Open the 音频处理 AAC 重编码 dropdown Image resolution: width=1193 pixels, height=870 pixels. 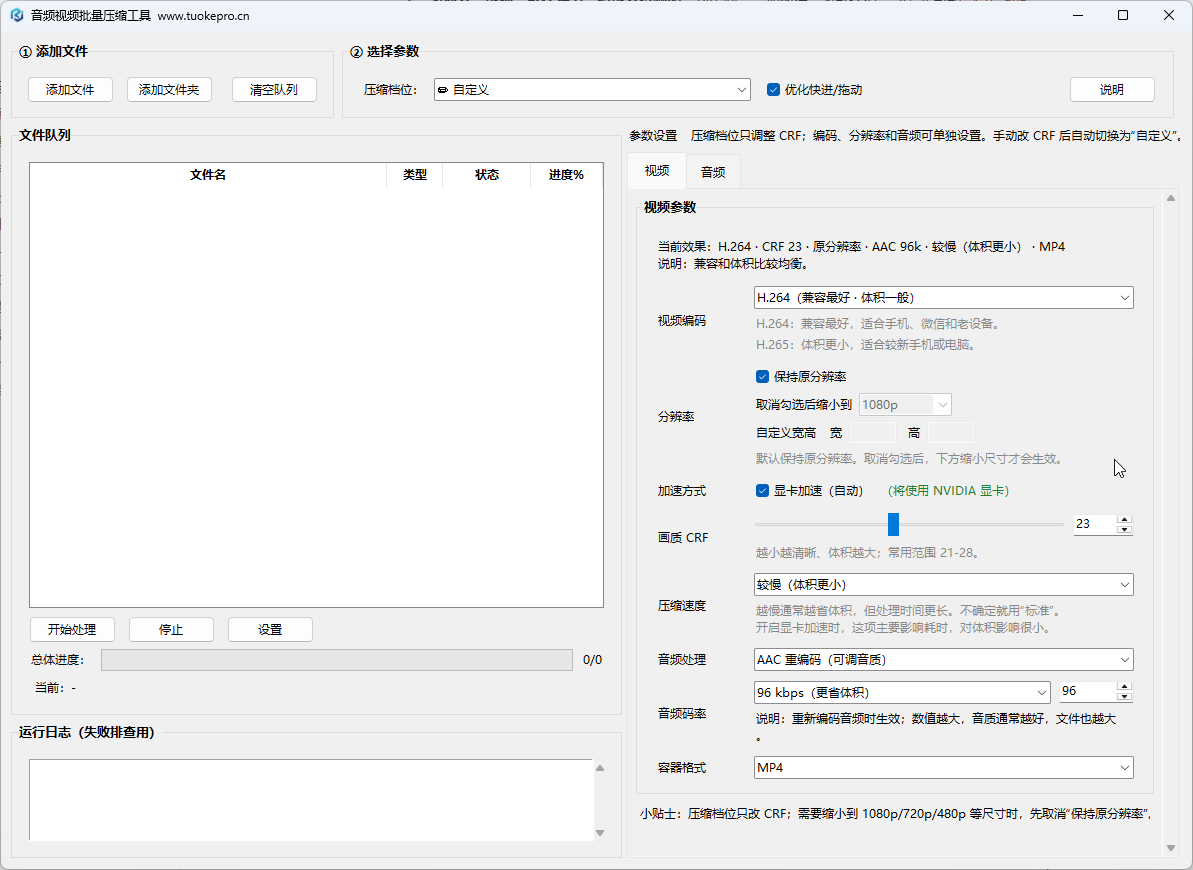tap(943, 660)
